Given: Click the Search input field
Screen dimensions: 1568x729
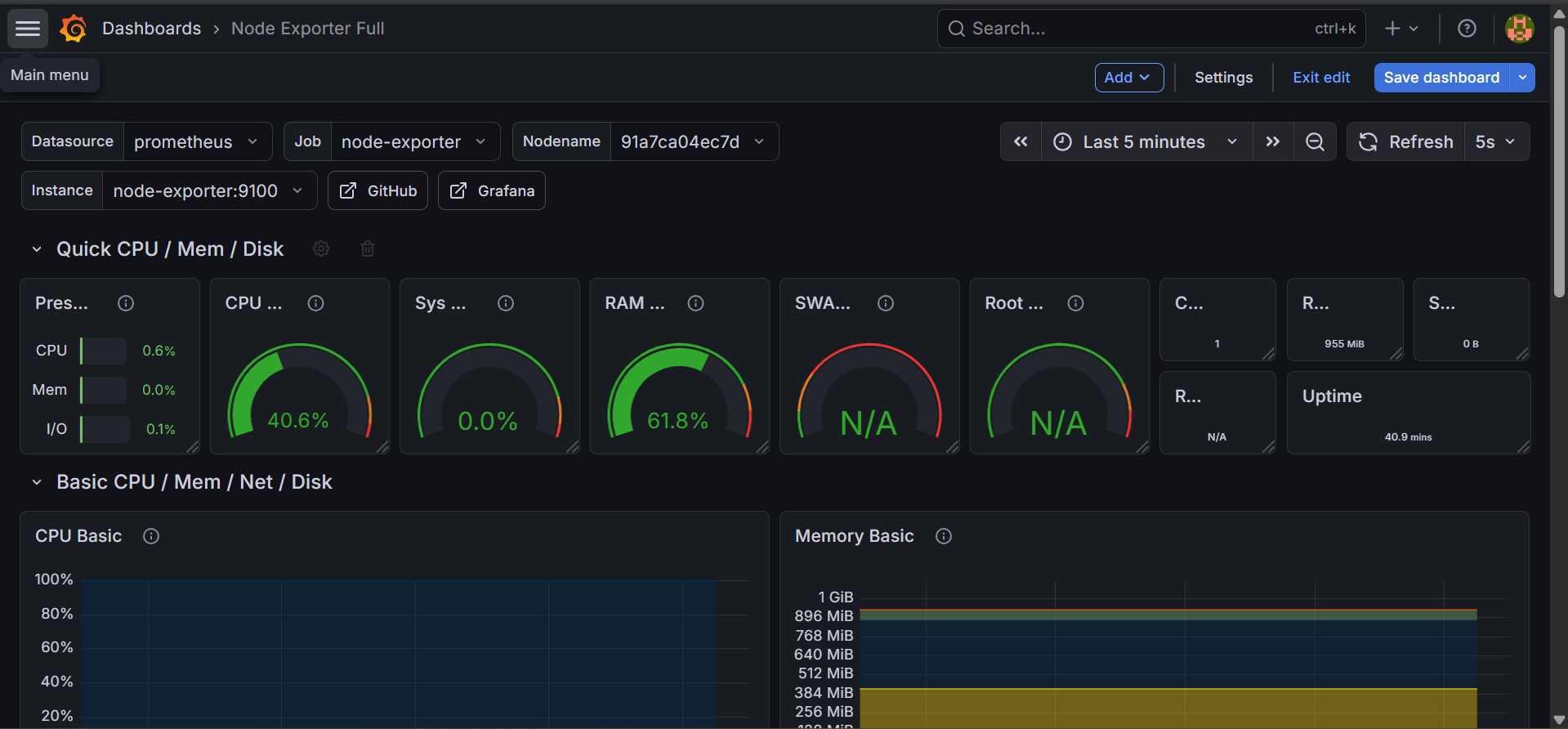Looking at the screenshot, I should (1151, 29).
